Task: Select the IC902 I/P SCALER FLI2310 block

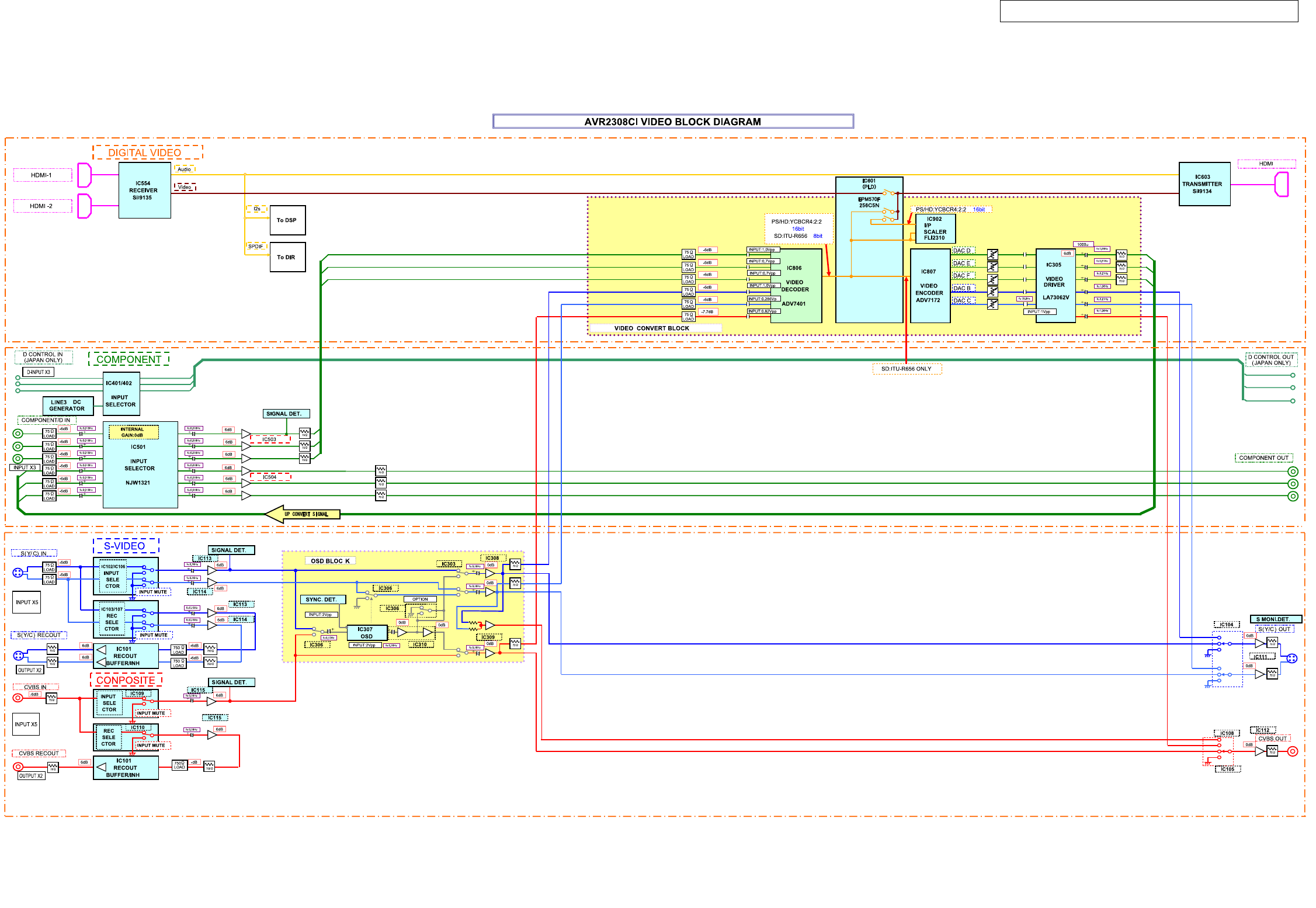Action: (x=935, y=228)
